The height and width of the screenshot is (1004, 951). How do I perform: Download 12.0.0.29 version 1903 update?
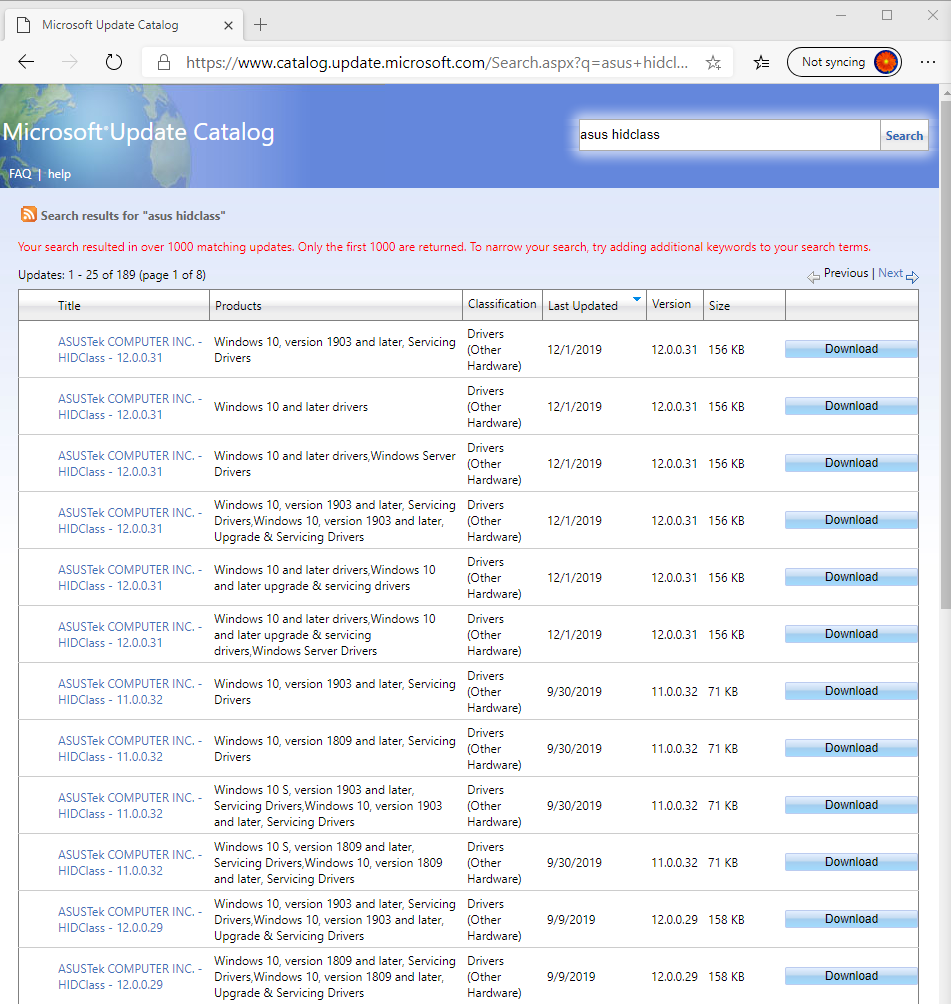851,919
